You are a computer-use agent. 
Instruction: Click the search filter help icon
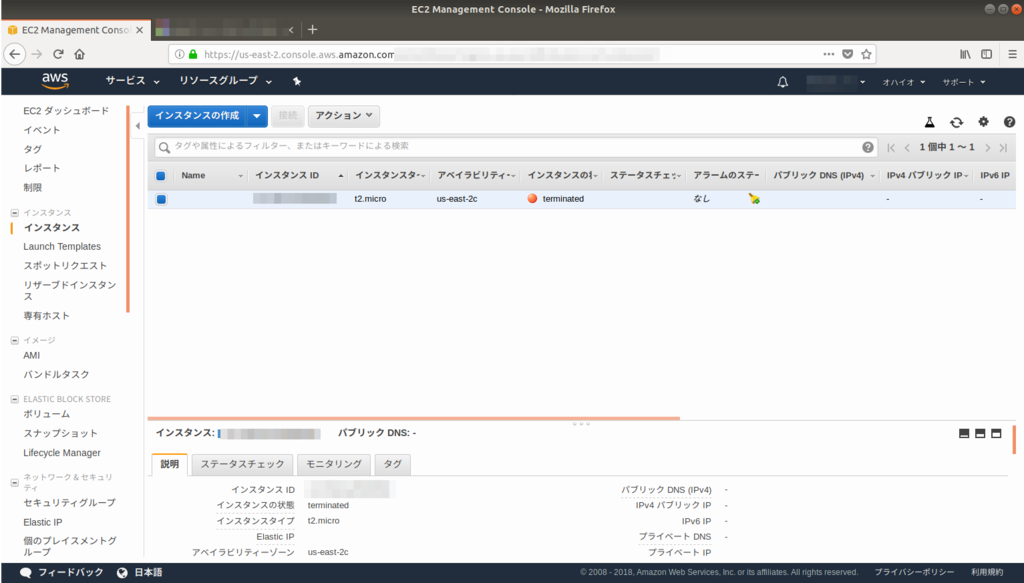pyautogui.click(x=867, y=147)
